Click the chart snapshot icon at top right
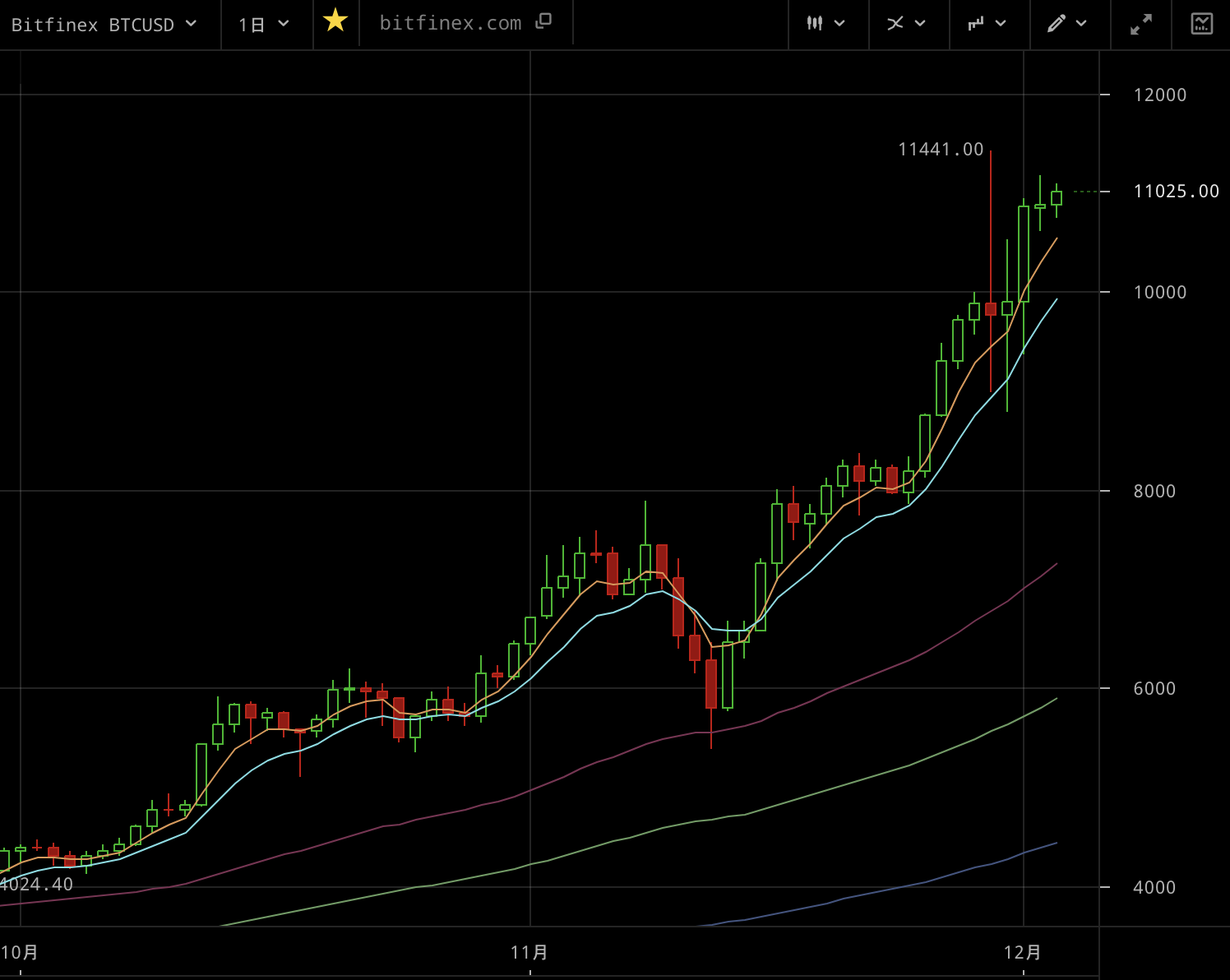 pos(1202,24)
